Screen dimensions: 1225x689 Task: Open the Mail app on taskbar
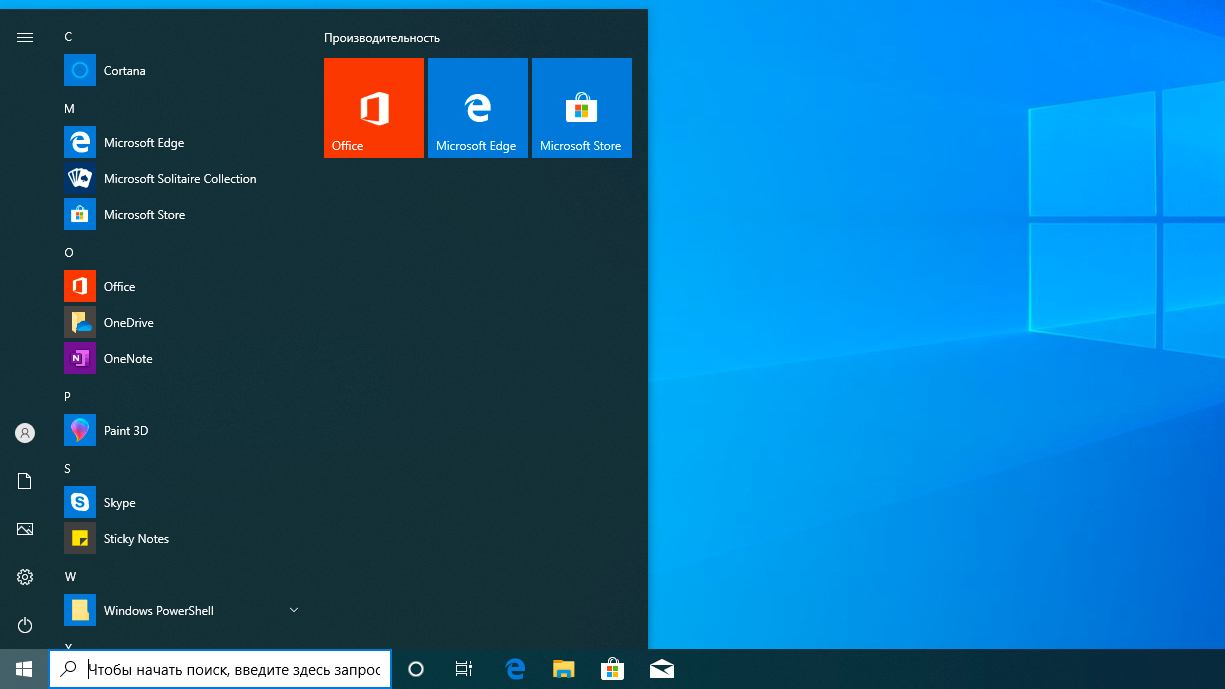(x=661, y=670)
